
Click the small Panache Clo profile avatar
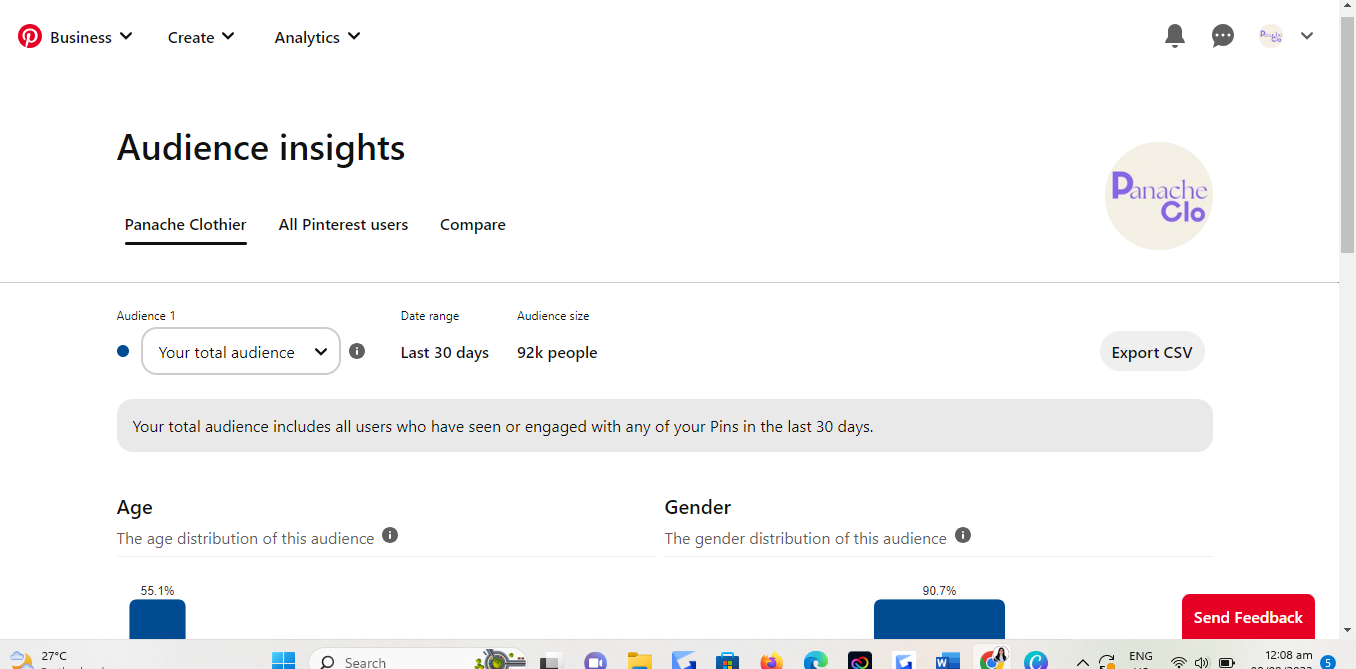pyautogui.click(x=1271, y=36)
